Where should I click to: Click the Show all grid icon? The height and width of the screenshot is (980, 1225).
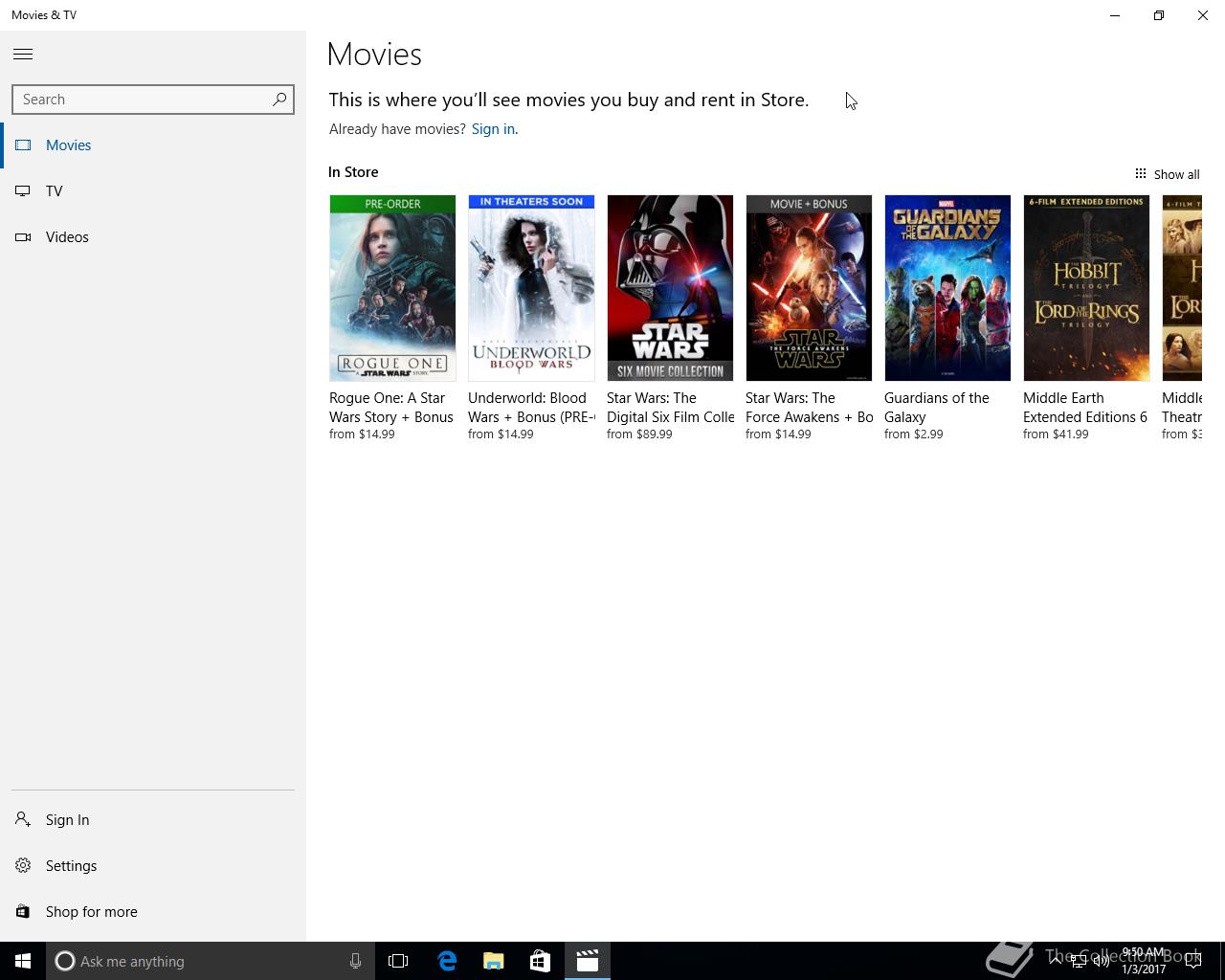pos(1141,173)
